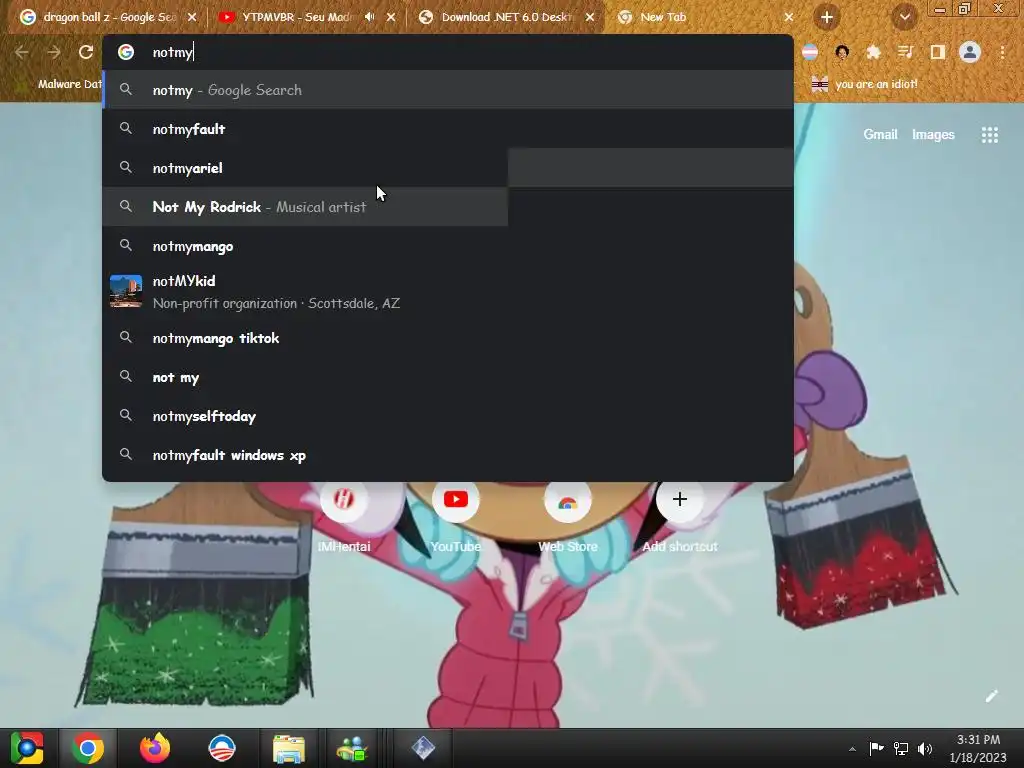Open the Google apps grid
This screenshot has height=768, width=1024.
point(989,135)
